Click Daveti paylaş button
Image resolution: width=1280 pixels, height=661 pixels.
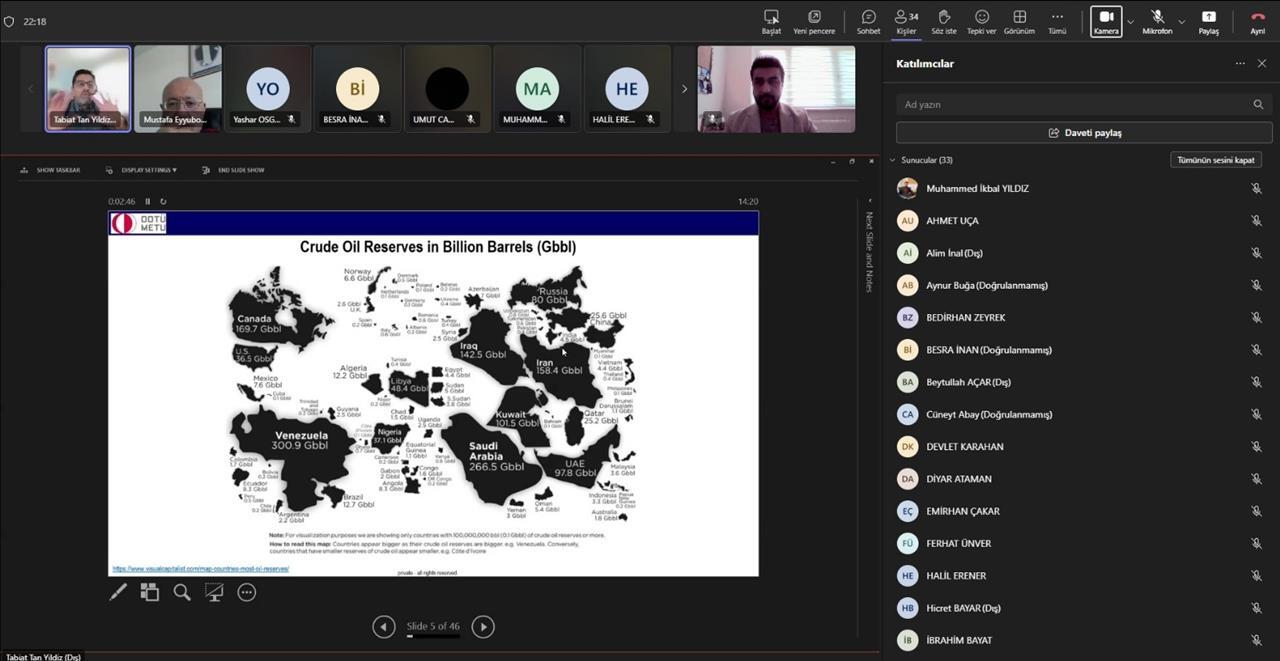coord(1084,133)
